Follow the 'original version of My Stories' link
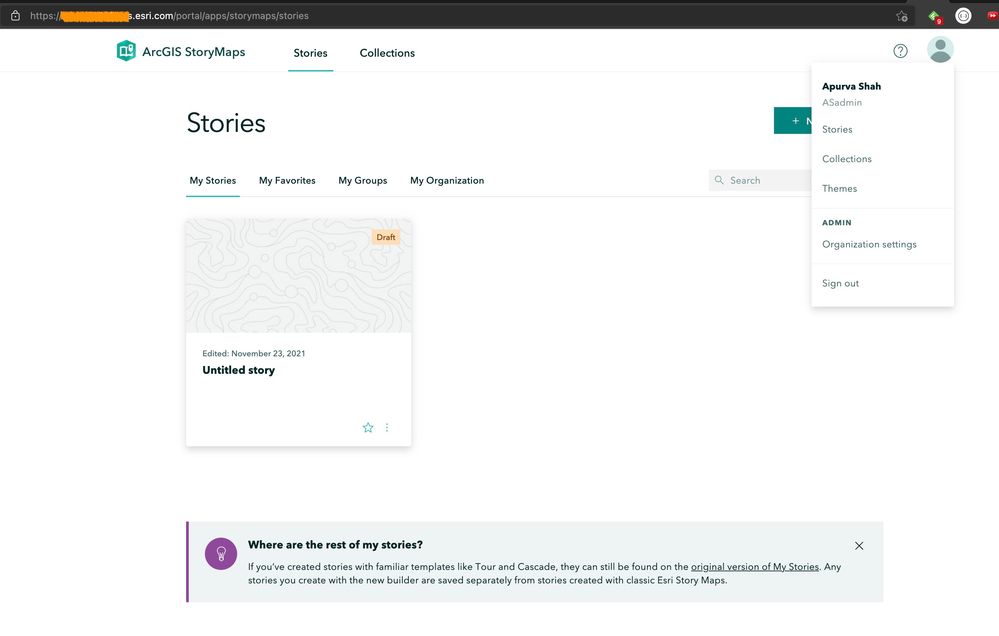Viewport: 999px width, 636px height. (x=754, y=567)
